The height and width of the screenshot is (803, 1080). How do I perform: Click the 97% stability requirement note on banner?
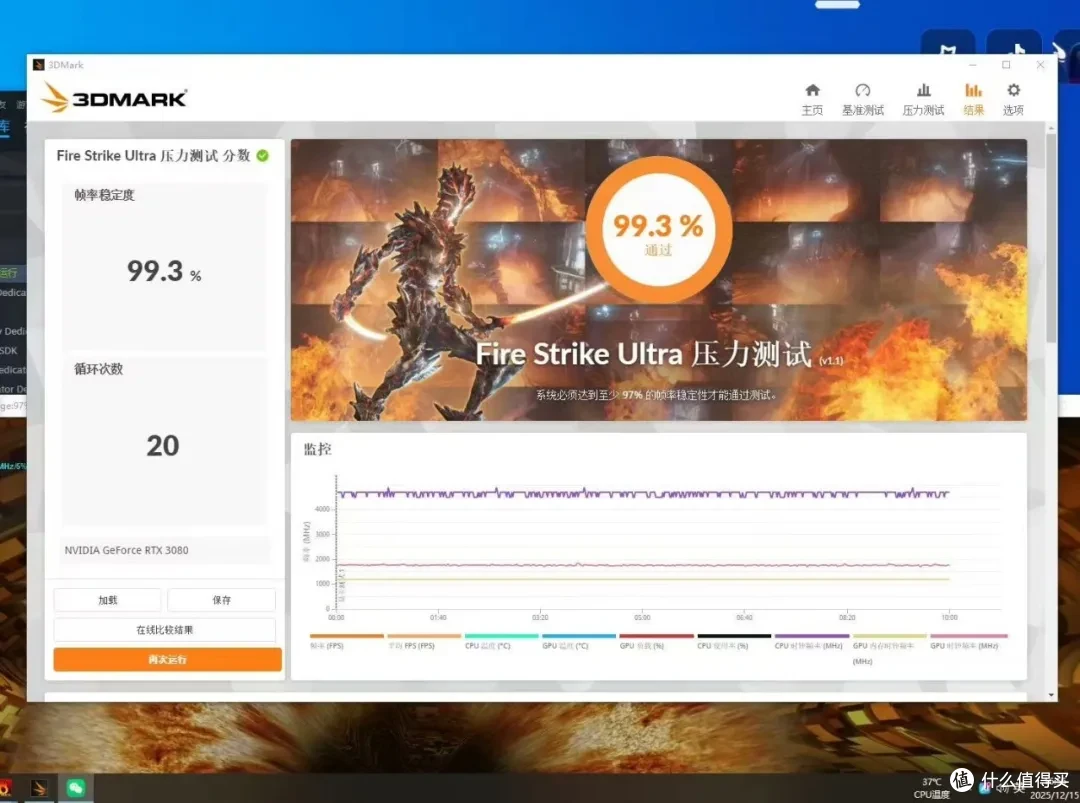click(x=657, y=395)
